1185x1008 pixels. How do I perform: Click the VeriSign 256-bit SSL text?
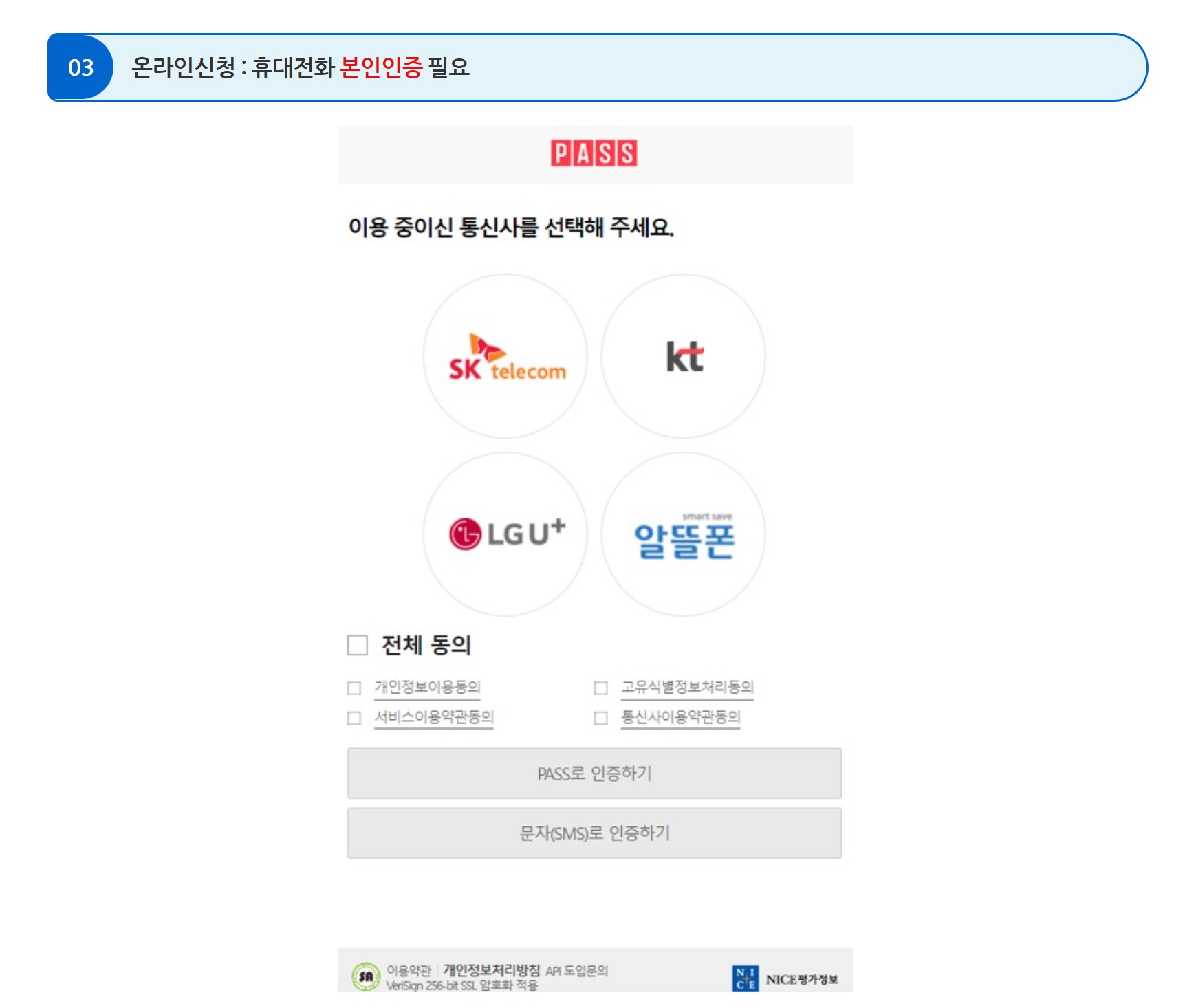(462, 985)
